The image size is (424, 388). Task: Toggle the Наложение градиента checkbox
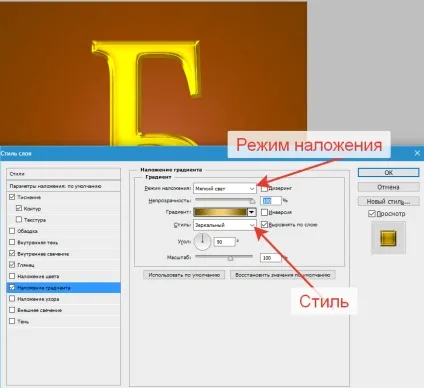(12, 287)
